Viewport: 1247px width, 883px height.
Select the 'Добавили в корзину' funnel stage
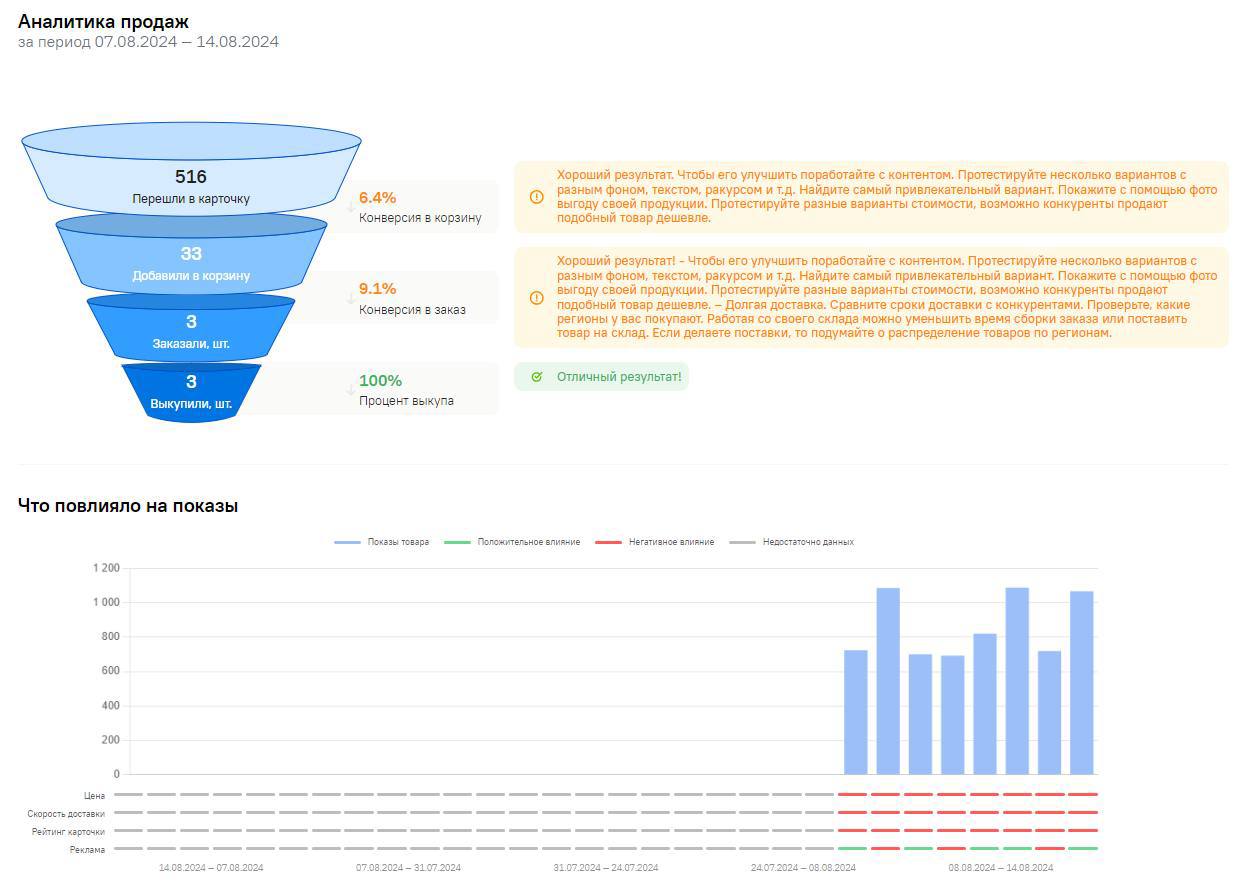click(191, 263)
